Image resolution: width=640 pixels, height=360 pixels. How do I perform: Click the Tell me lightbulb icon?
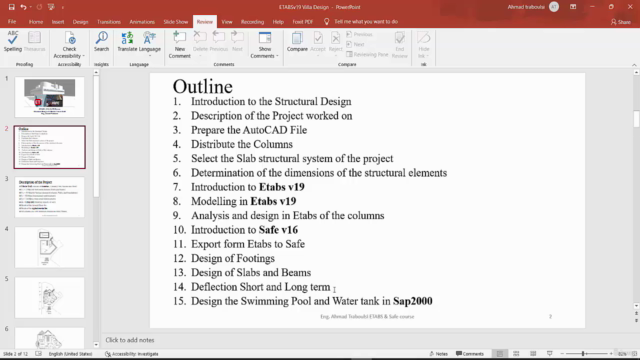(x=327, y=22)
